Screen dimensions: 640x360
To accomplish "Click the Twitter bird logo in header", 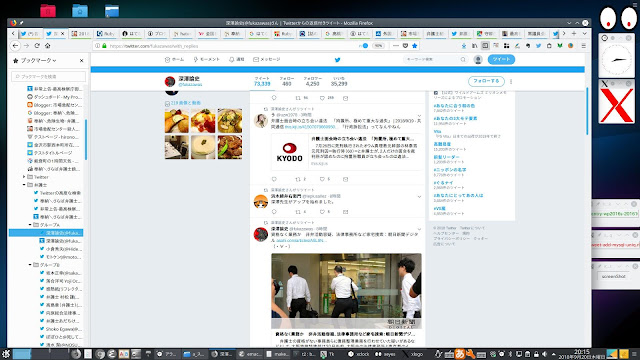I will click(x=337, y=60).
